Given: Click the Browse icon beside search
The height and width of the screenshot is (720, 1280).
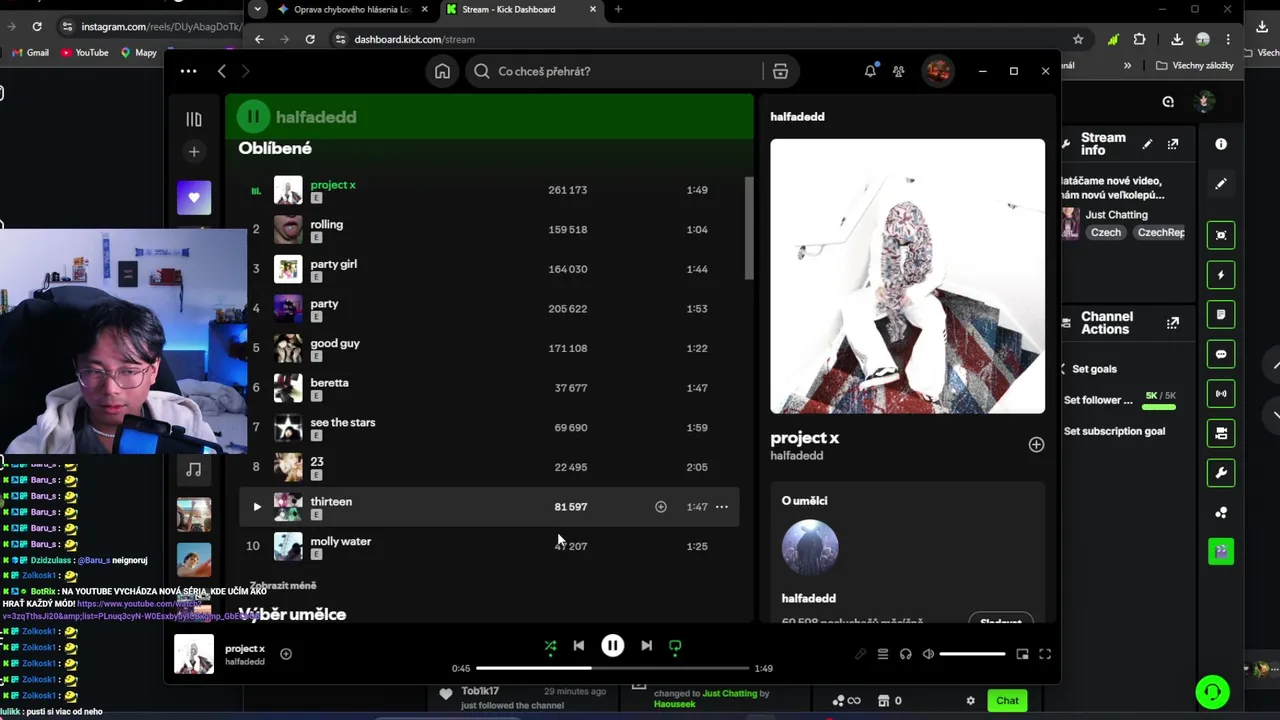Looking at the screenshot, I should 780,71.
